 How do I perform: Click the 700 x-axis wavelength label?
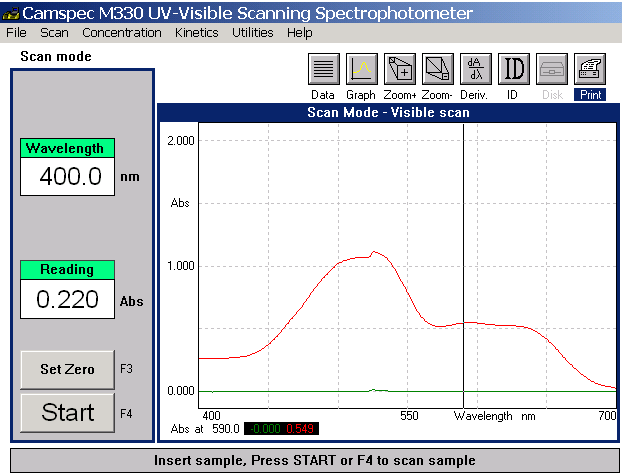(607, 416)
